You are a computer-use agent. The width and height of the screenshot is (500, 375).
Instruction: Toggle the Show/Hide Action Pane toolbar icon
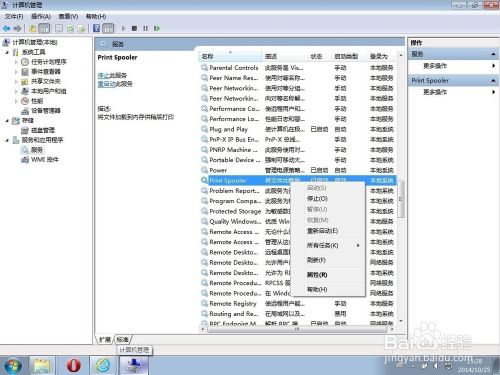(x=108, y=29)
